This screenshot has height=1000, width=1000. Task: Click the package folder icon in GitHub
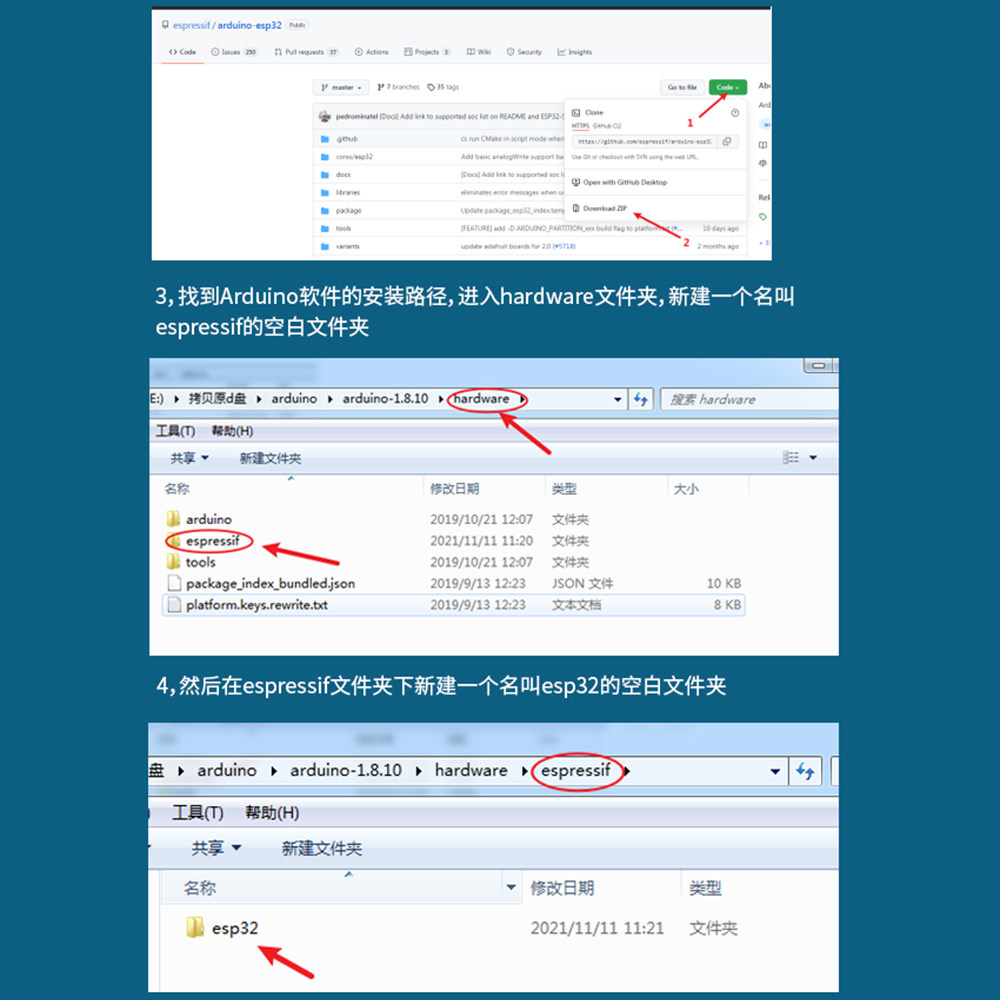[325, 210]
